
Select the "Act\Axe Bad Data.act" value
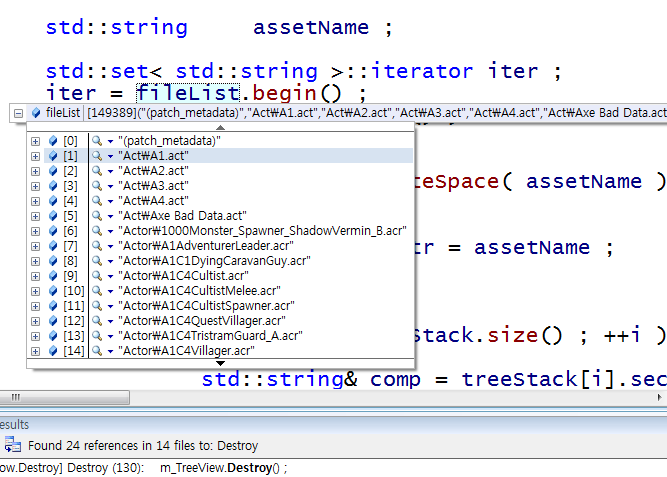tap(182, 216)
